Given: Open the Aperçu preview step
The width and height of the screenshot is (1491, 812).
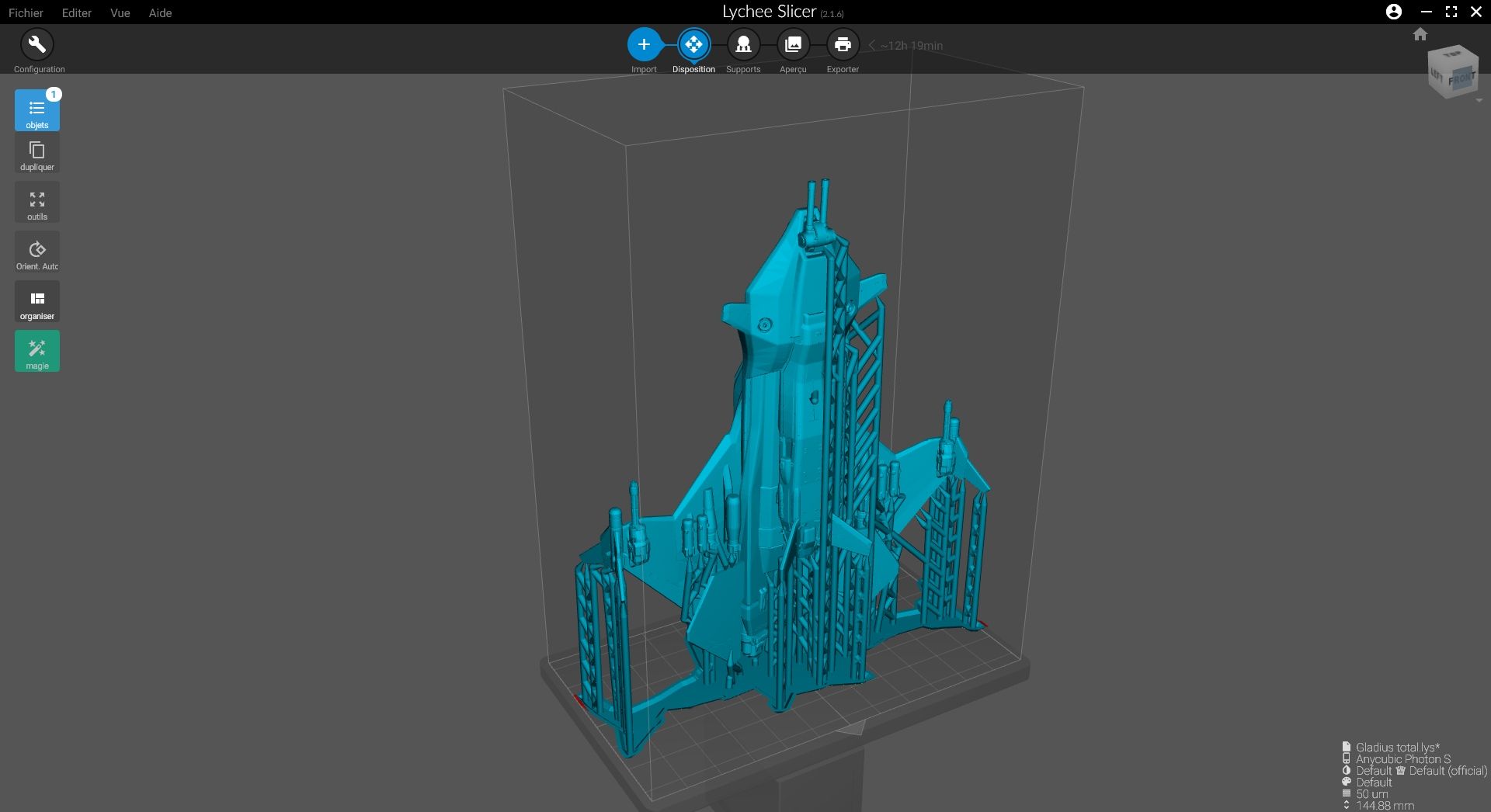Looking at the screenshot, I should click(792, 45).
